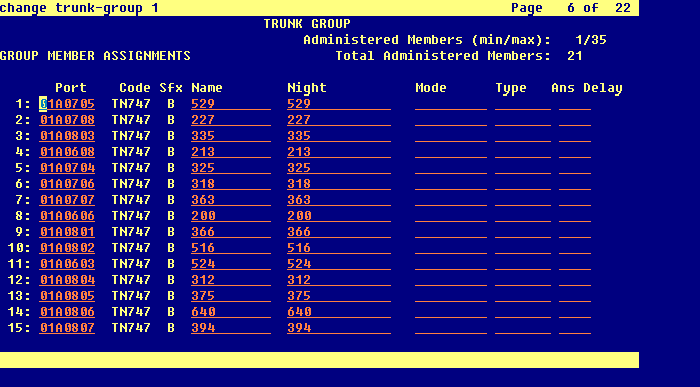Focus the empty Type field in row 15
700x387 pixels.
(x=523, y=328)
